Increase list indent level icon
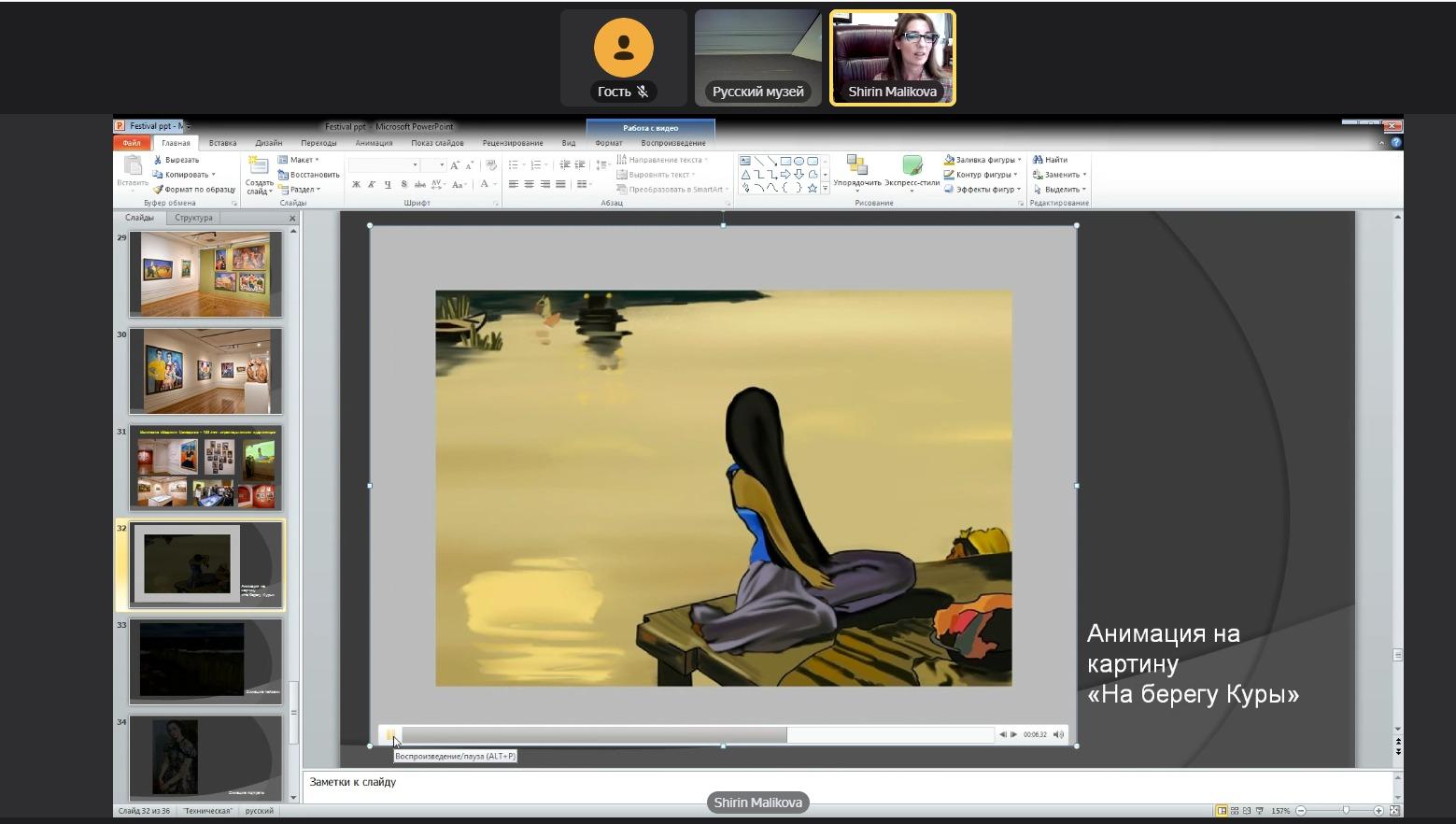This screenshot has width=1456, height=824. pyautogui.click(x=580, y=165)
